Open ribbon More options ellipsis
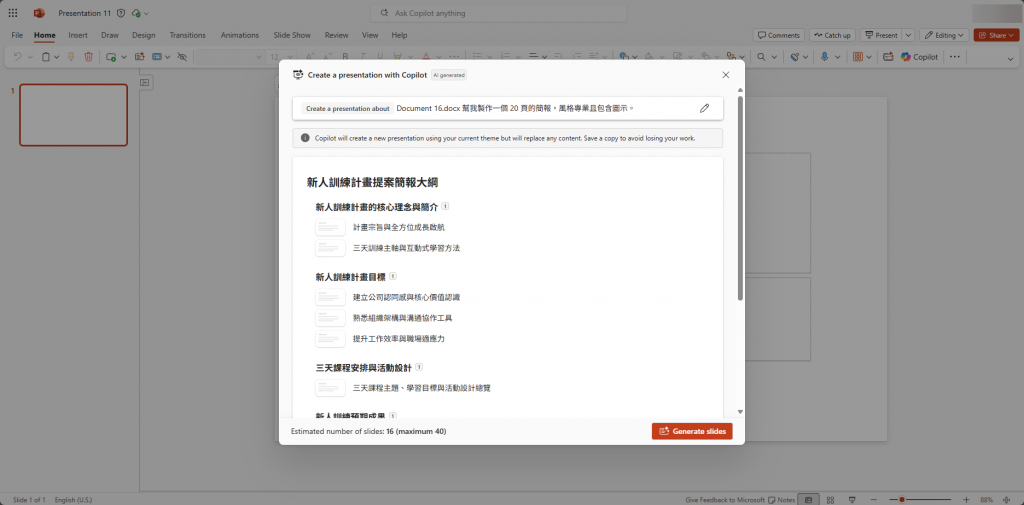 [x=954, y=57]
